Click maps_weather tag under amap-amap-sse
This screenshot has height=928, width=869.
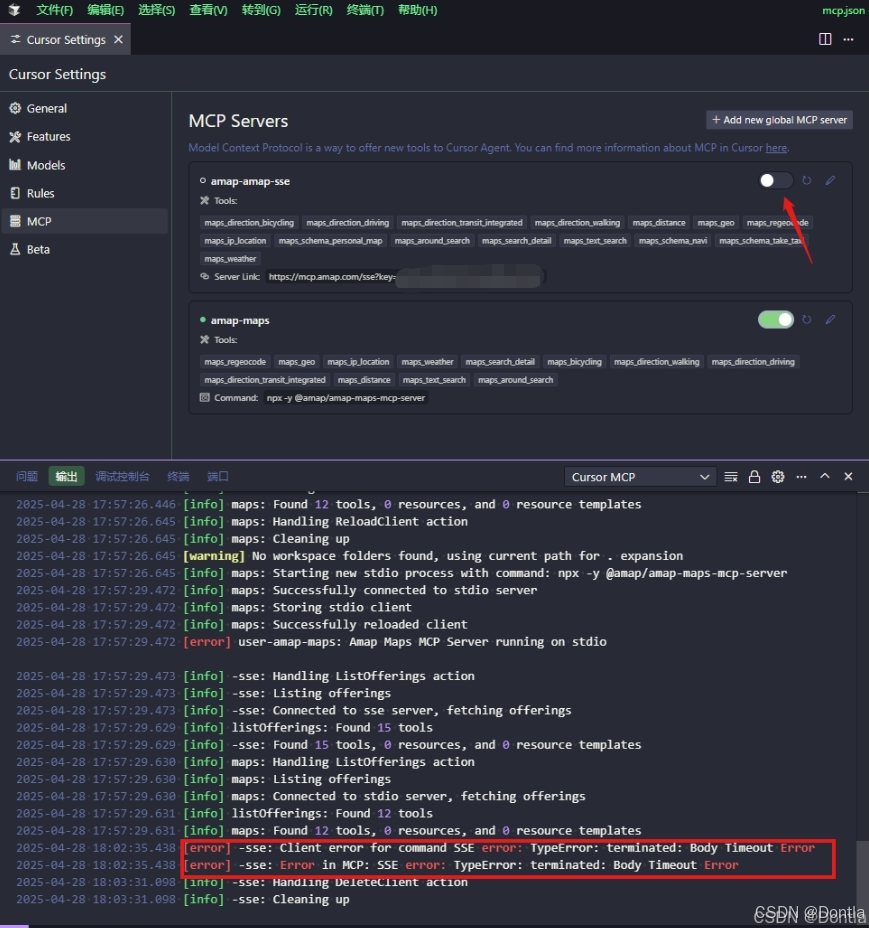[x=230, y=259]
